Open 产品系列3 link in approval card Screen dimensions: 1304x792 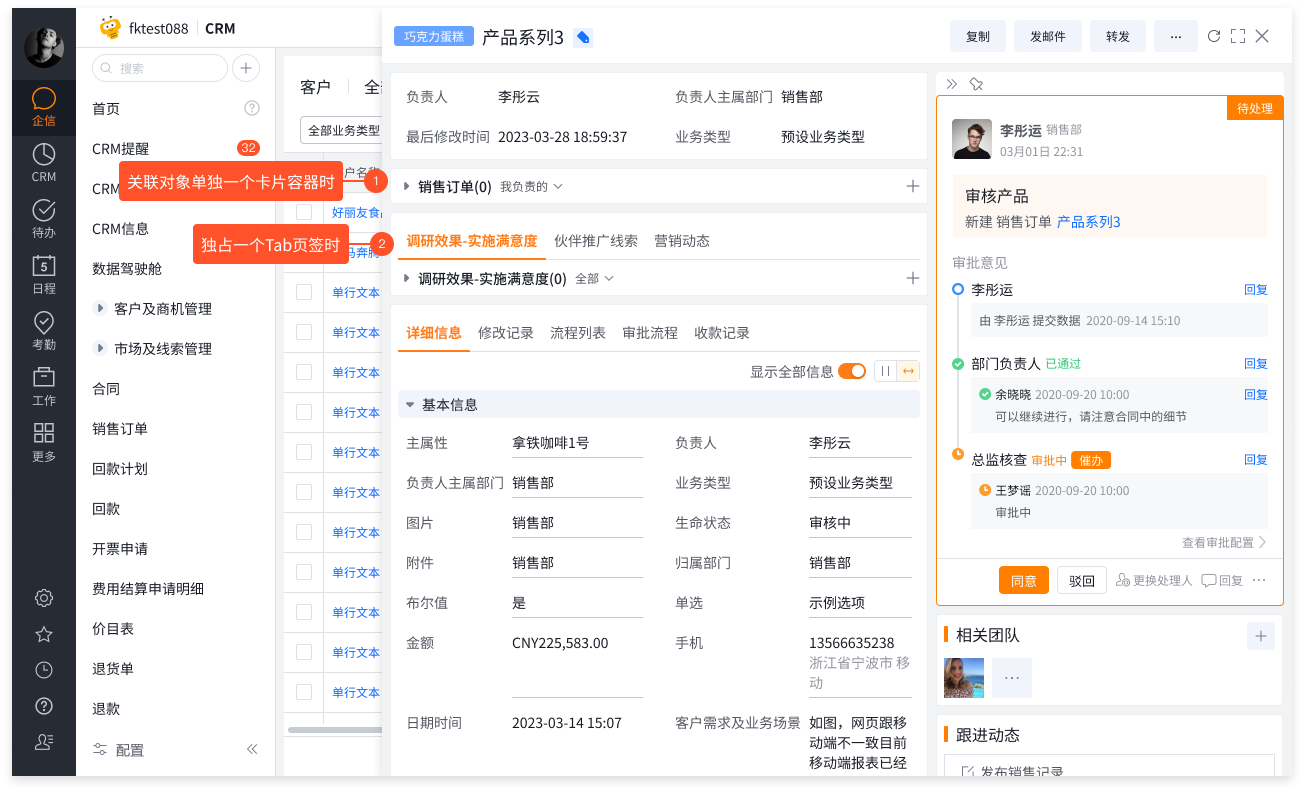click(1089, 222)
